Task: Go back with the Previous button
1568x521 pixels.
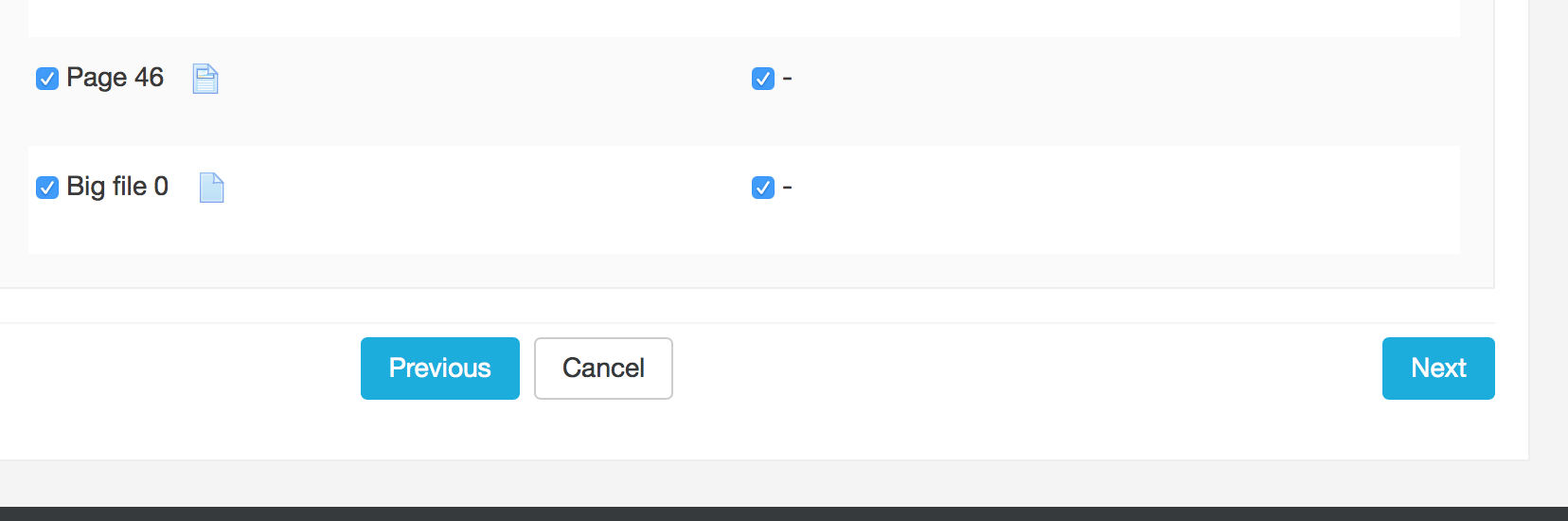Action: pyautogui.click(x=440, y=368)
